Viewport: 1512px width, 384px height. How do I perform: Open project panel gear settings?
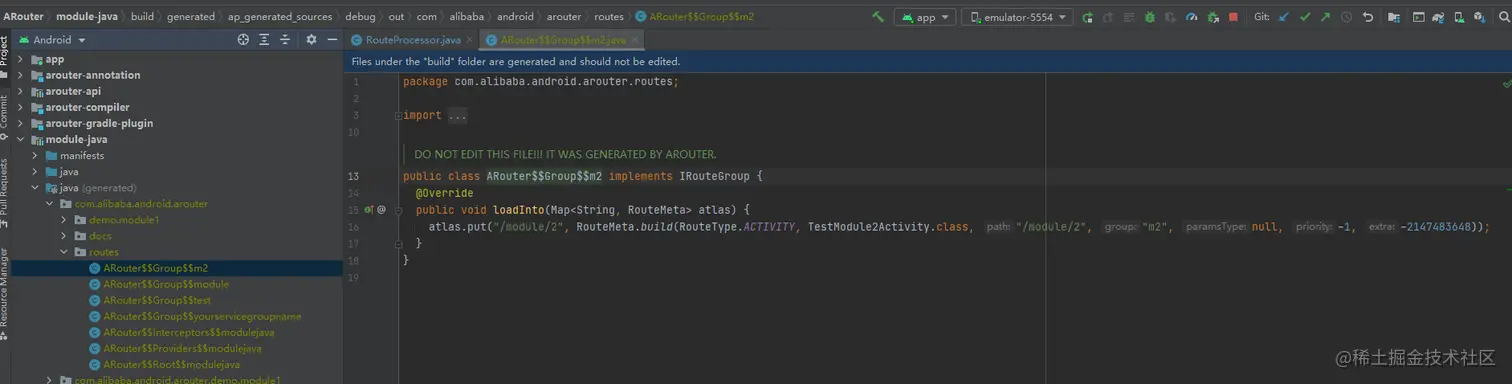tap(311, 40)
